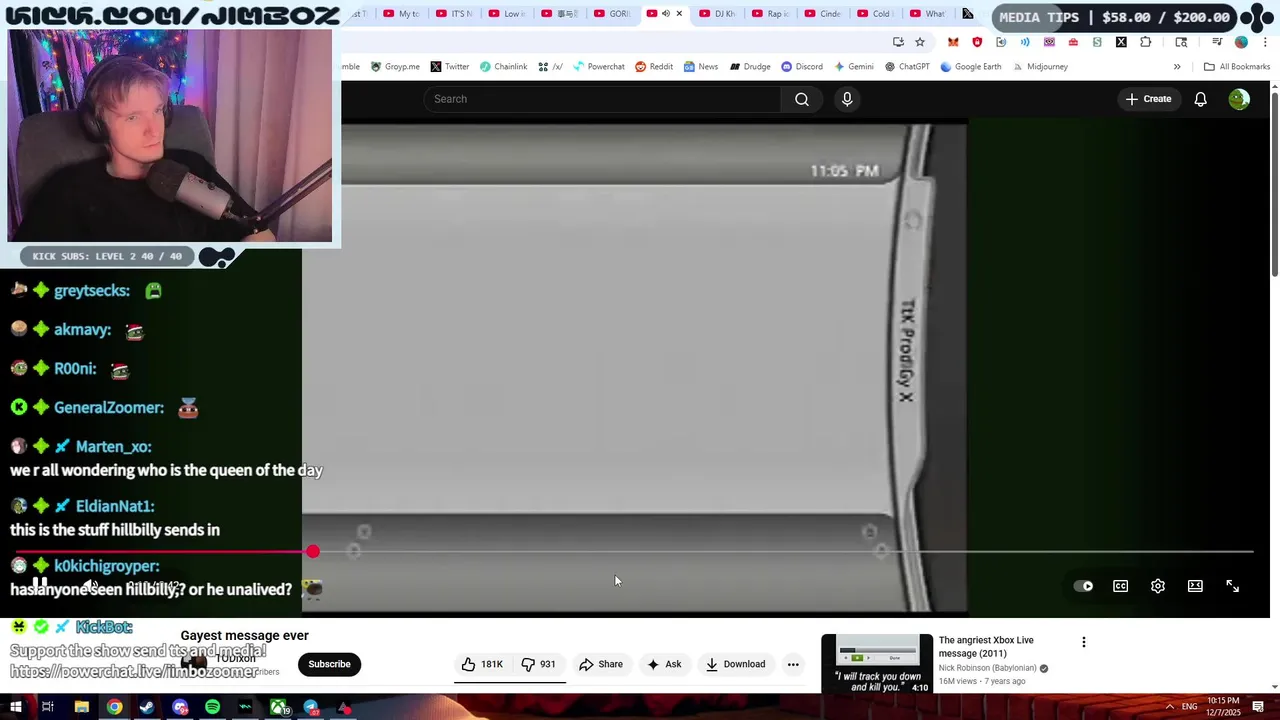Open File Explorer from the taskbar
1280x720 pixels.
82,707
